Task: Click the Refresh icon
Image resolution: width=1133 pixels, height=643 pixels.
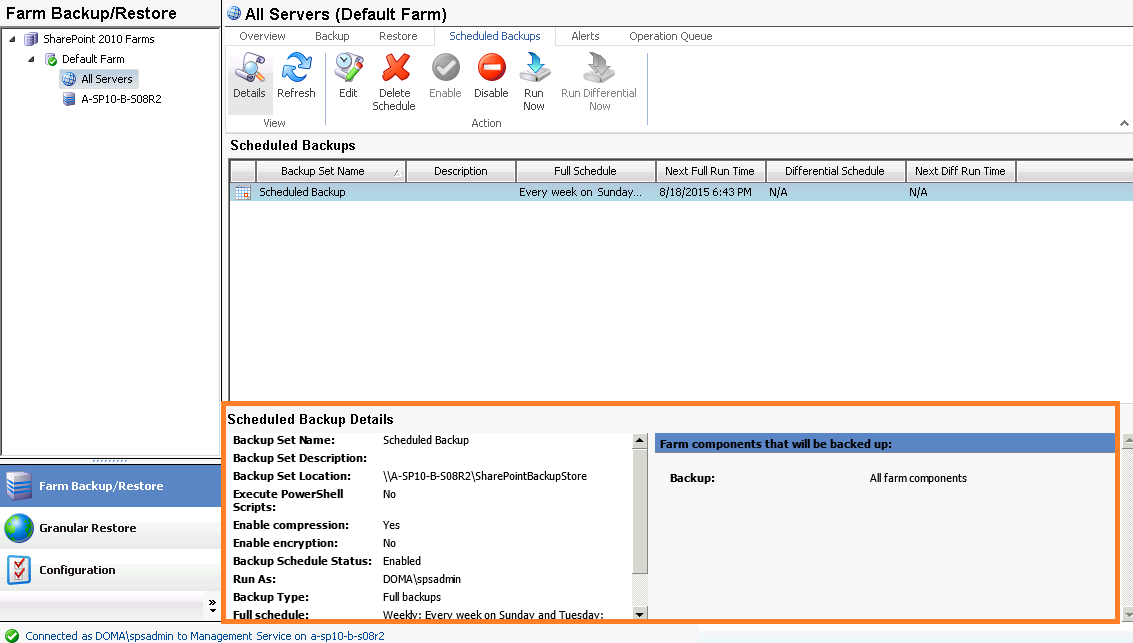Action: (296, 80)
